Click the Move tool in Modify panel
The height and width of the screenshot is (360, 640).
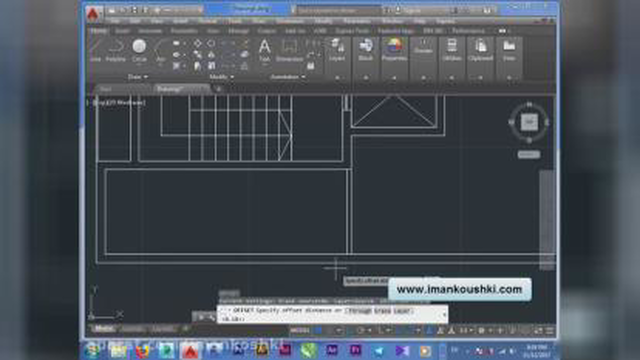[198, 43]
